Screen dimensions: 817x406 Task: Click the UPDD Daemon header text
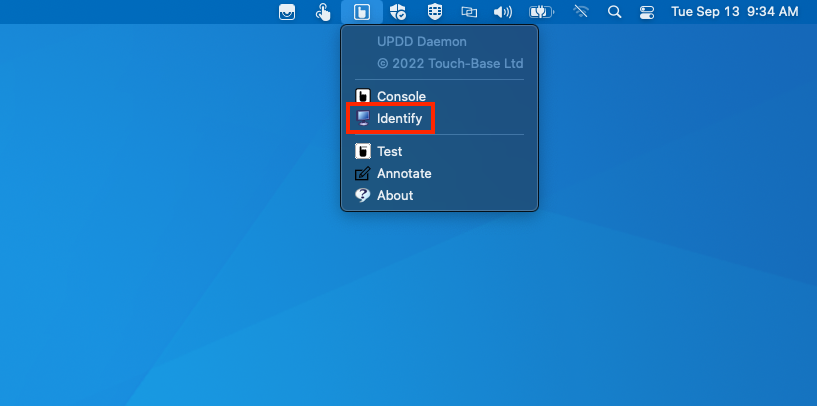point(422,42)
